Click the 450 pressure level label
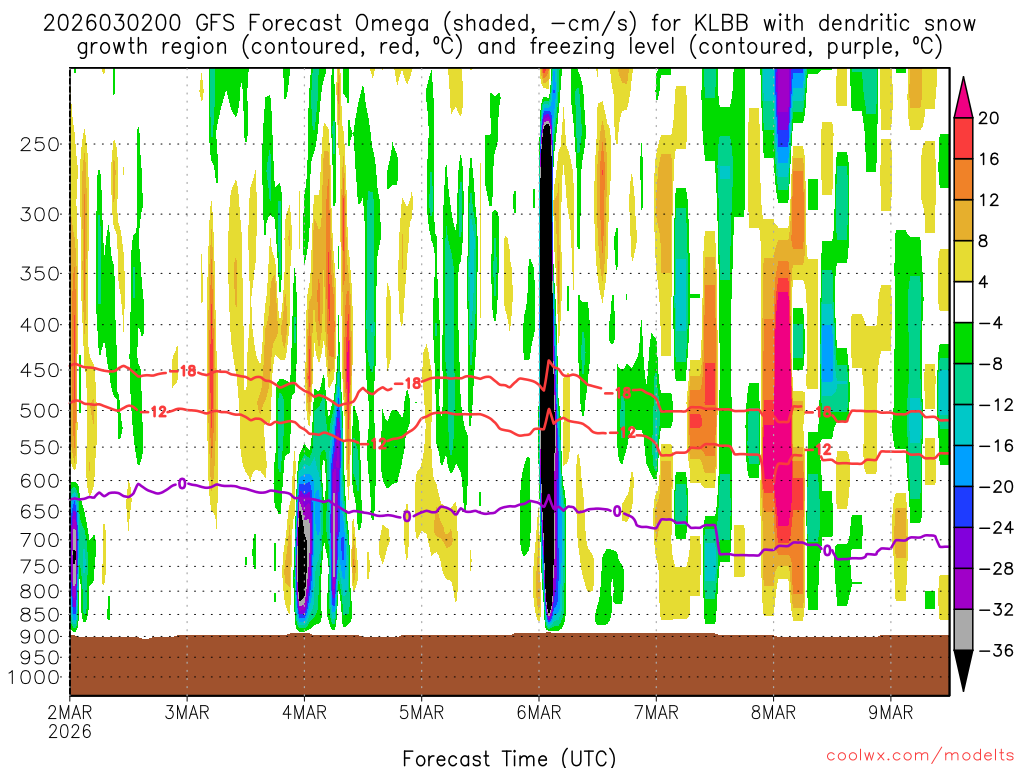The image size is (1024, 768). tap(40, 370)
